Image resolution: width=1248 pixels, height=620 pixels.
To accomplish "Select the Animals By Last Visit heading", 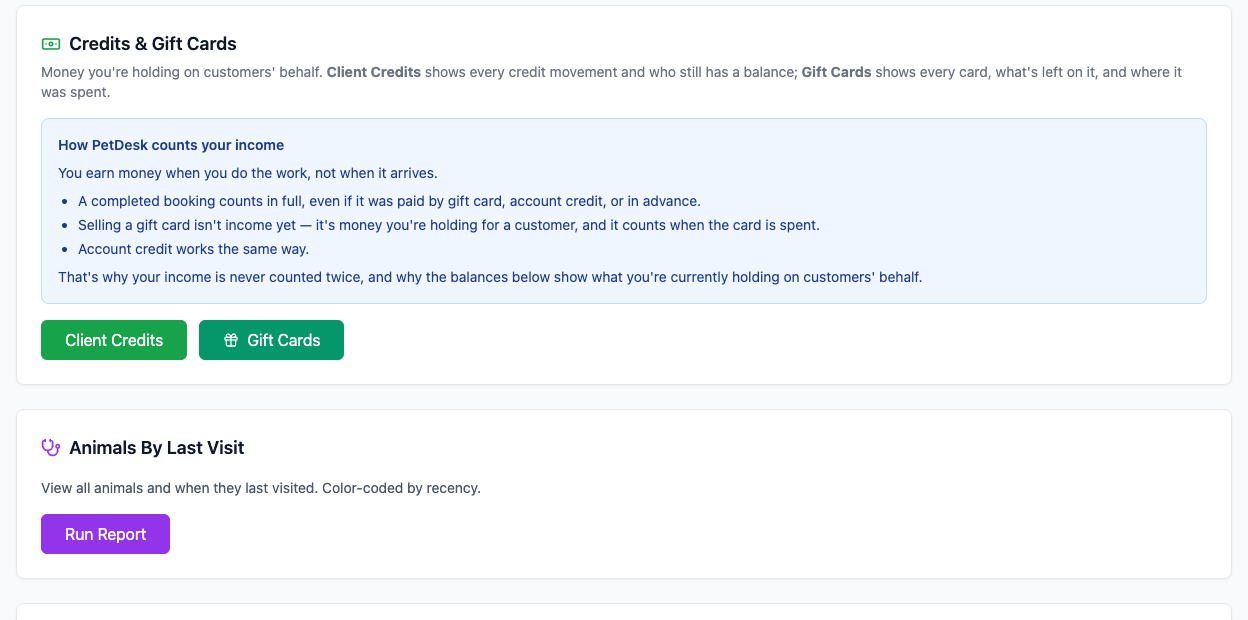I will click(x=157, y=448).
